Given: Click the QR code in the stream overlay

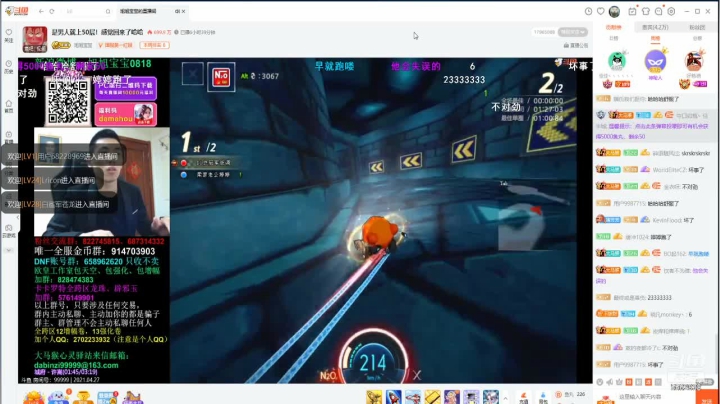Looking at the screenshot, I should pyautogui.click(x=68, y=101).
